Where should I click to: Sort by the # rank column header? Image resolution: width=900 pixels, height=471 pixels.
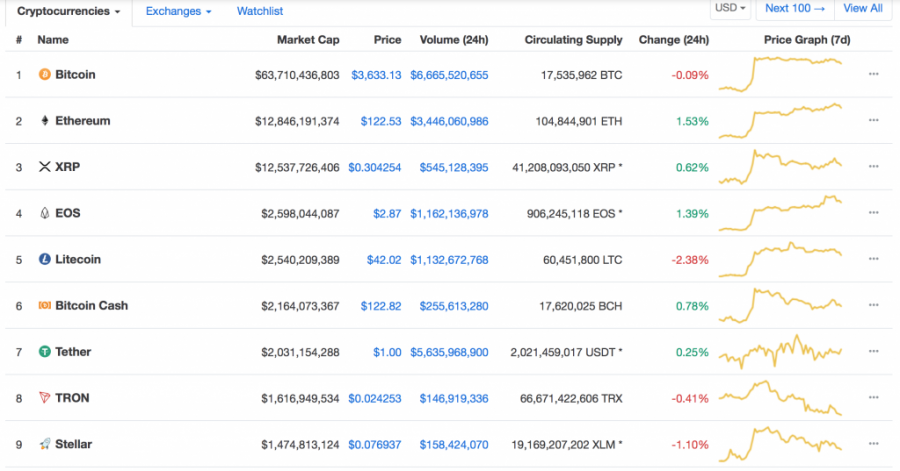(x=19, y=40)
